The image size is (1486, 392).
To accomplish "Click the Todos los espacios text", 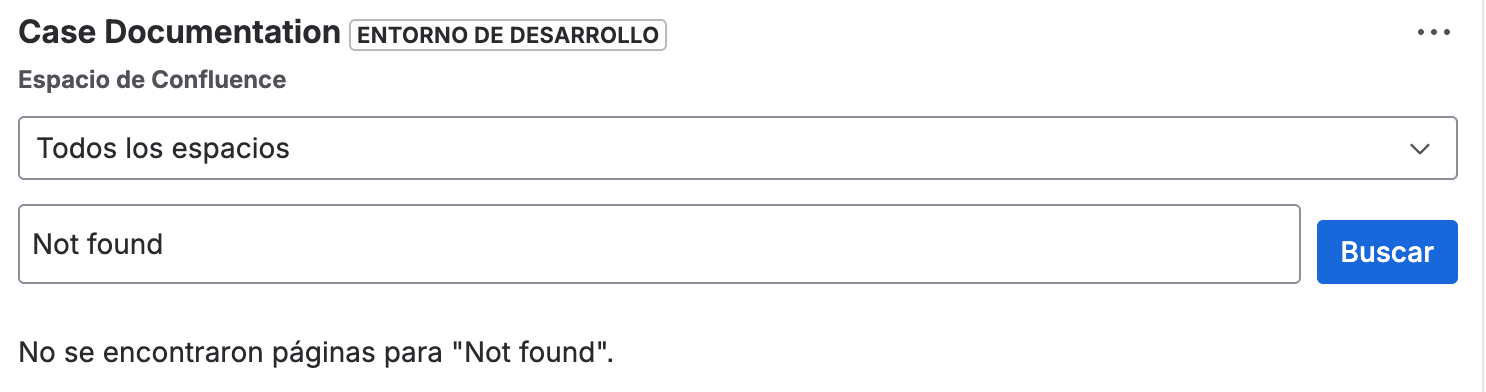I will point(163,149).
